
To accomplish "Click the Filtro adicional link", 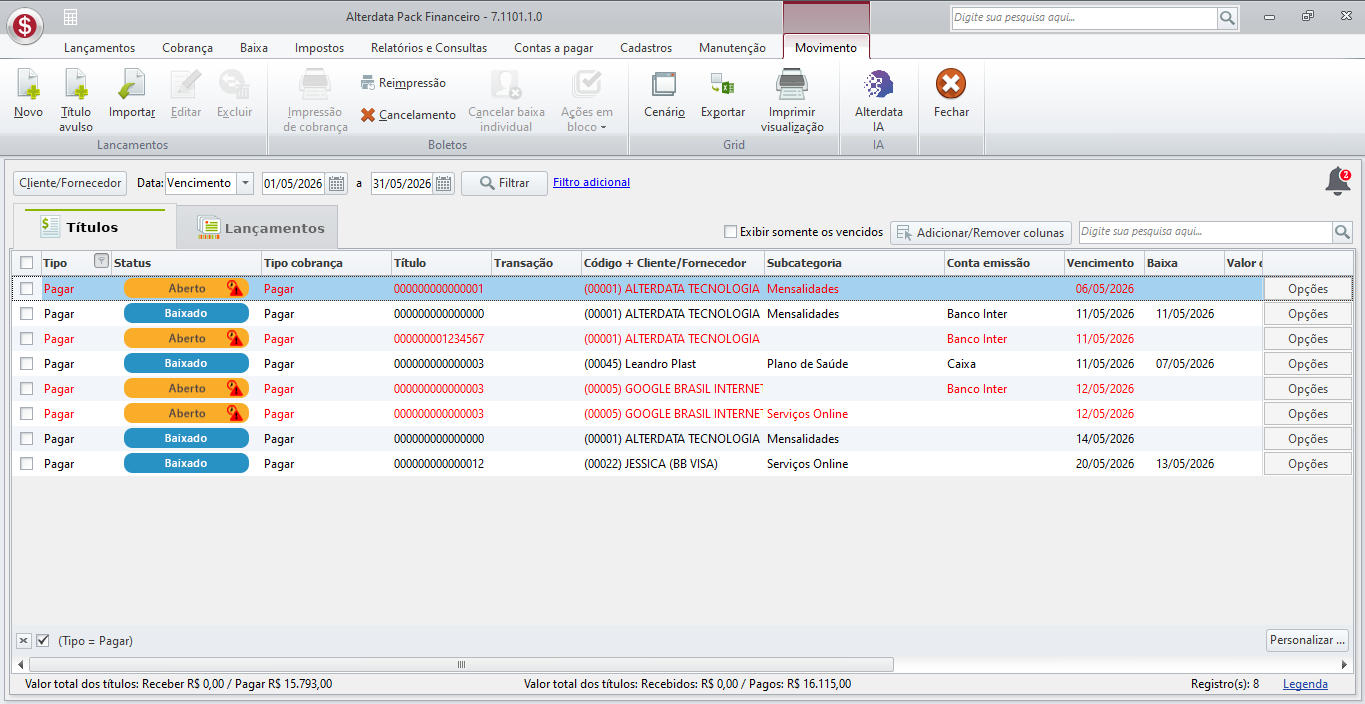I will click(591, 182).
